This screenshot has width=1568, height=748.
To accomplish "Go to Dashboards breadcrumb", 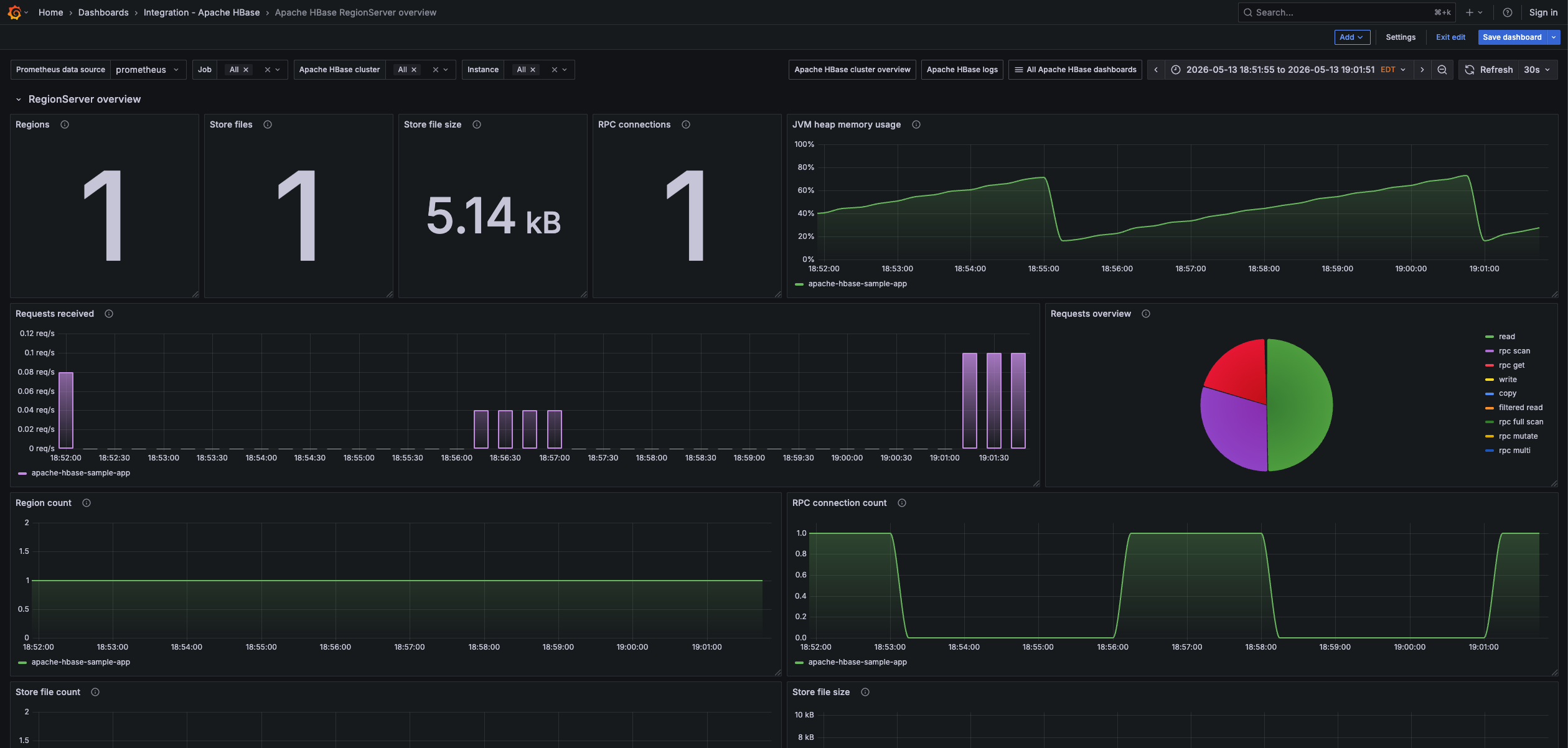I will (103, 12).
